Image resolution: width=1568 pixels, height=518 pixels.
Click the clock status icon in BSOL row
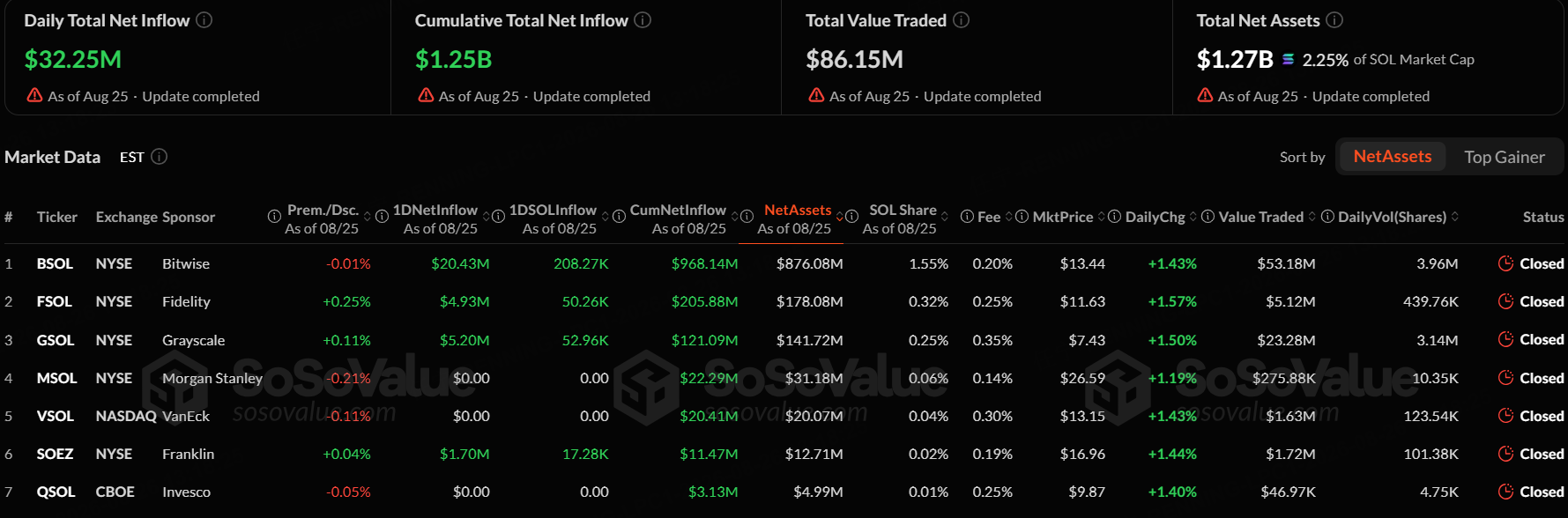[1505, 263]
